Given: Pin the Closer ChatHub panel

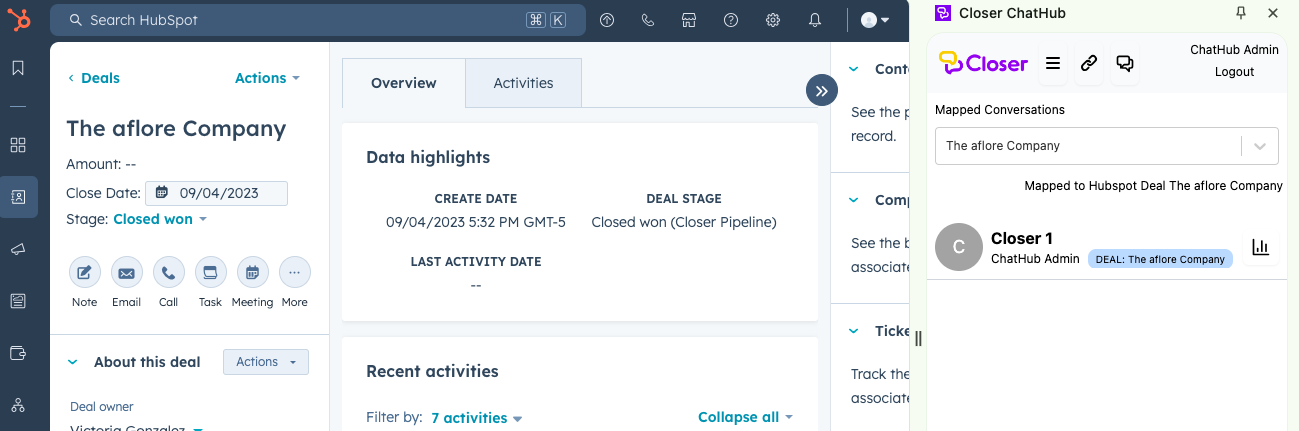Looking at the screenshot, I should (1241, 13).
